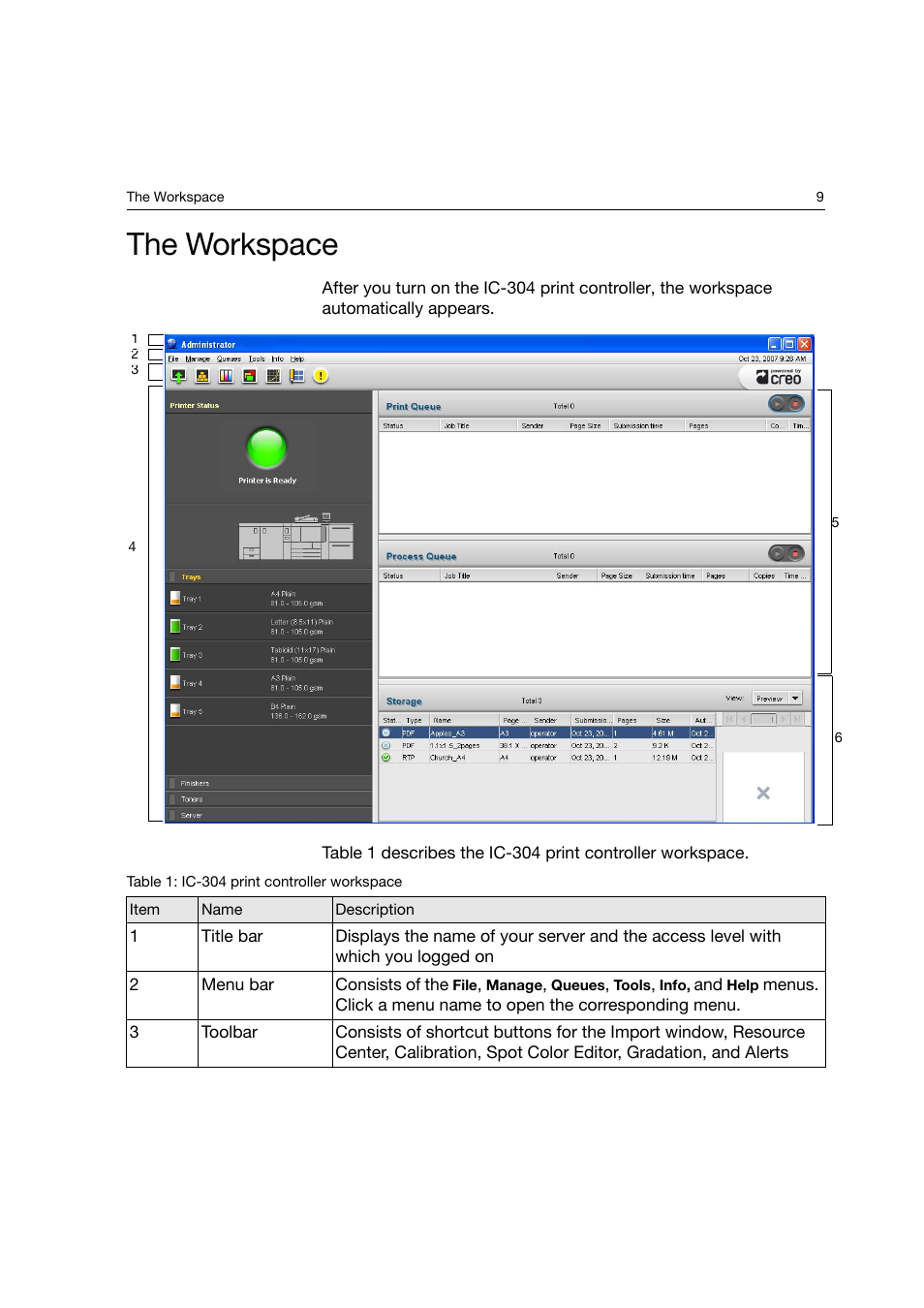Go to last page in preview navigation

point(798,719)
